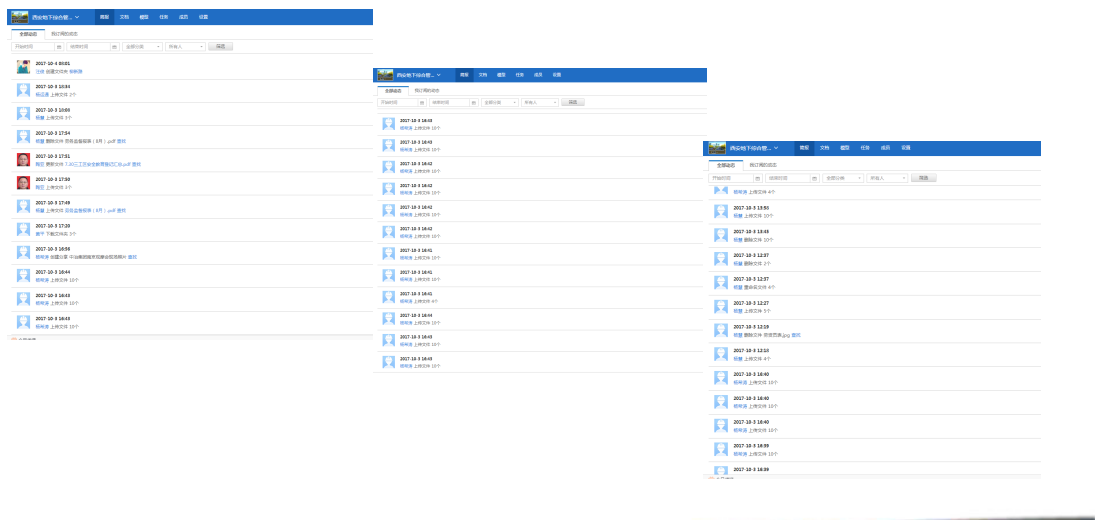
Task: Click the default avatar on the 12:19 entry
Action: click(721, 330)
